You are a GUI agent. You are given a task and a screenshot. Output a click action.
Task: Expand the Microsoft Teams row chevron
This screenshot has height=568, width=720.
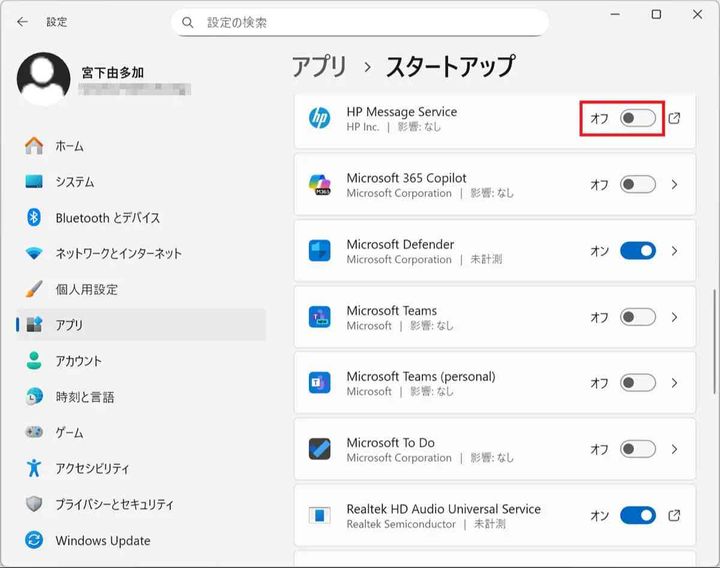pos(675,317)
